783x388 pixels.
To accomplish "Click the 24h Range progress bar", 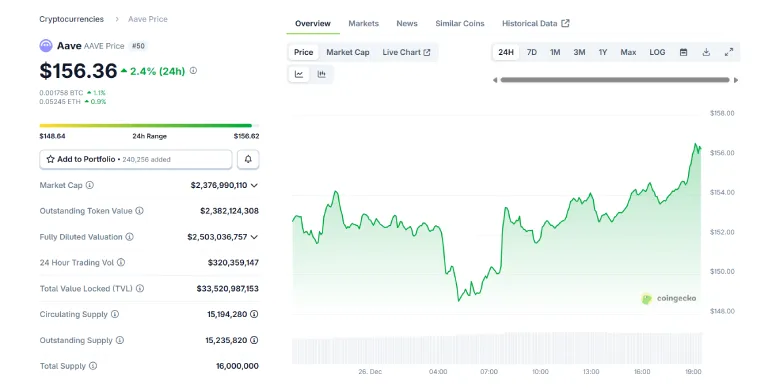I will (149, 125).
